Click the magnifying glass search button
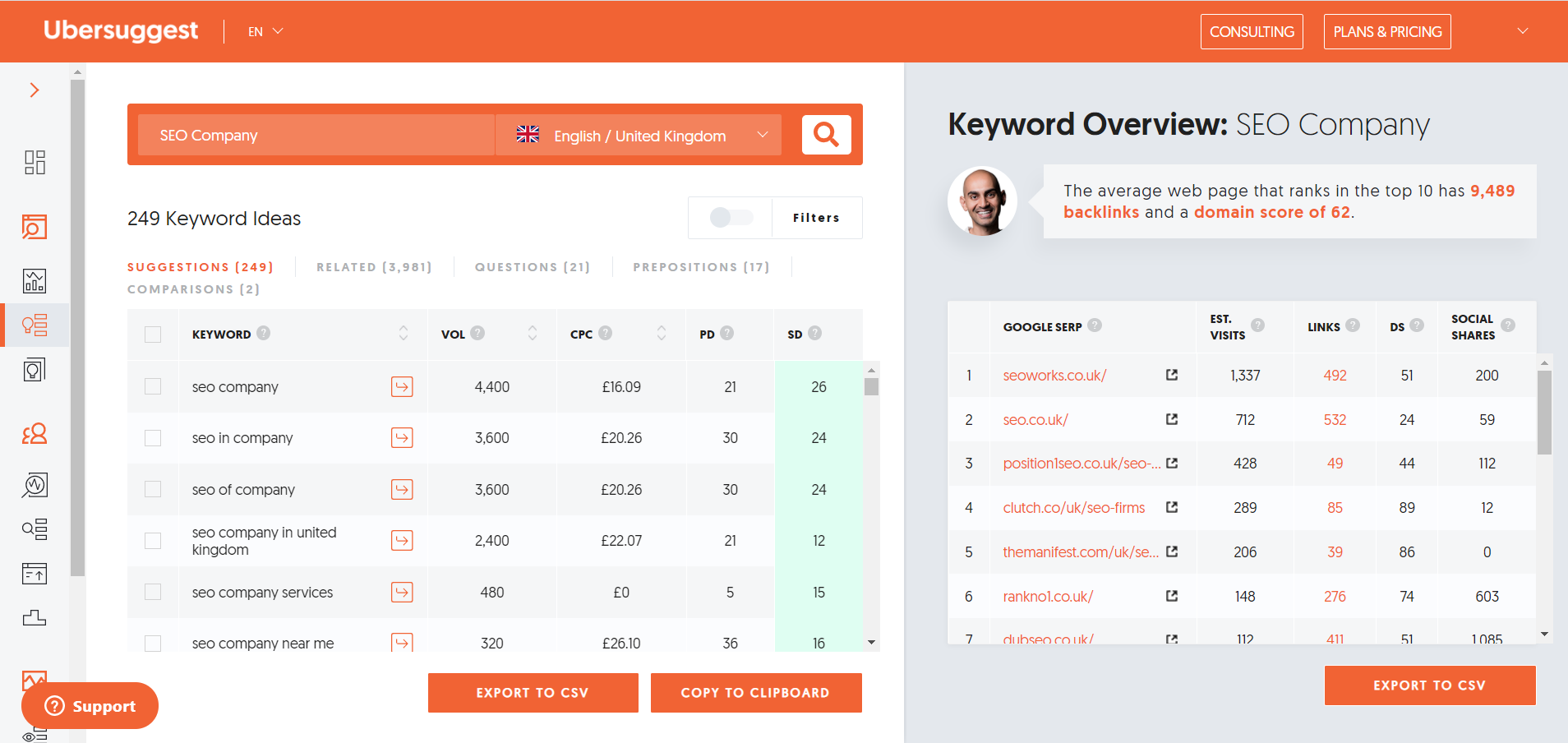The width and height of the screenshot is (1568, 743). coord(826,134)
